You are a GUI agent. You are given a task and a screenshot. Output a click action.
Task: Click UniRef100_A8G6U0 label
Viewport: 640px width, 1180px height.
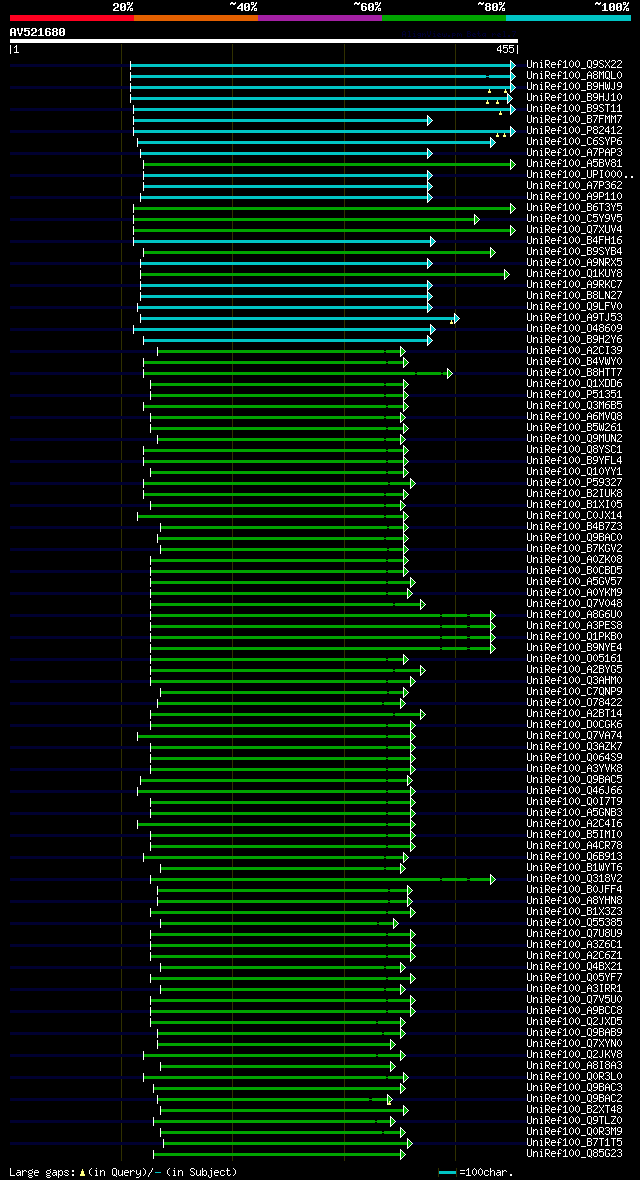click(x=574, y=615)
